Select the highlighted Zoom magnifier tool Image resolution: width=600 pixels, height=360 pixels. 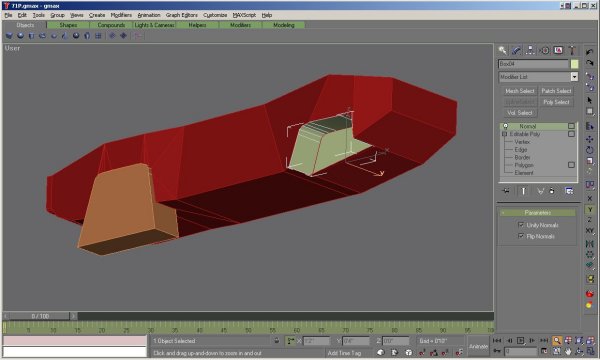tap(557, 340)
